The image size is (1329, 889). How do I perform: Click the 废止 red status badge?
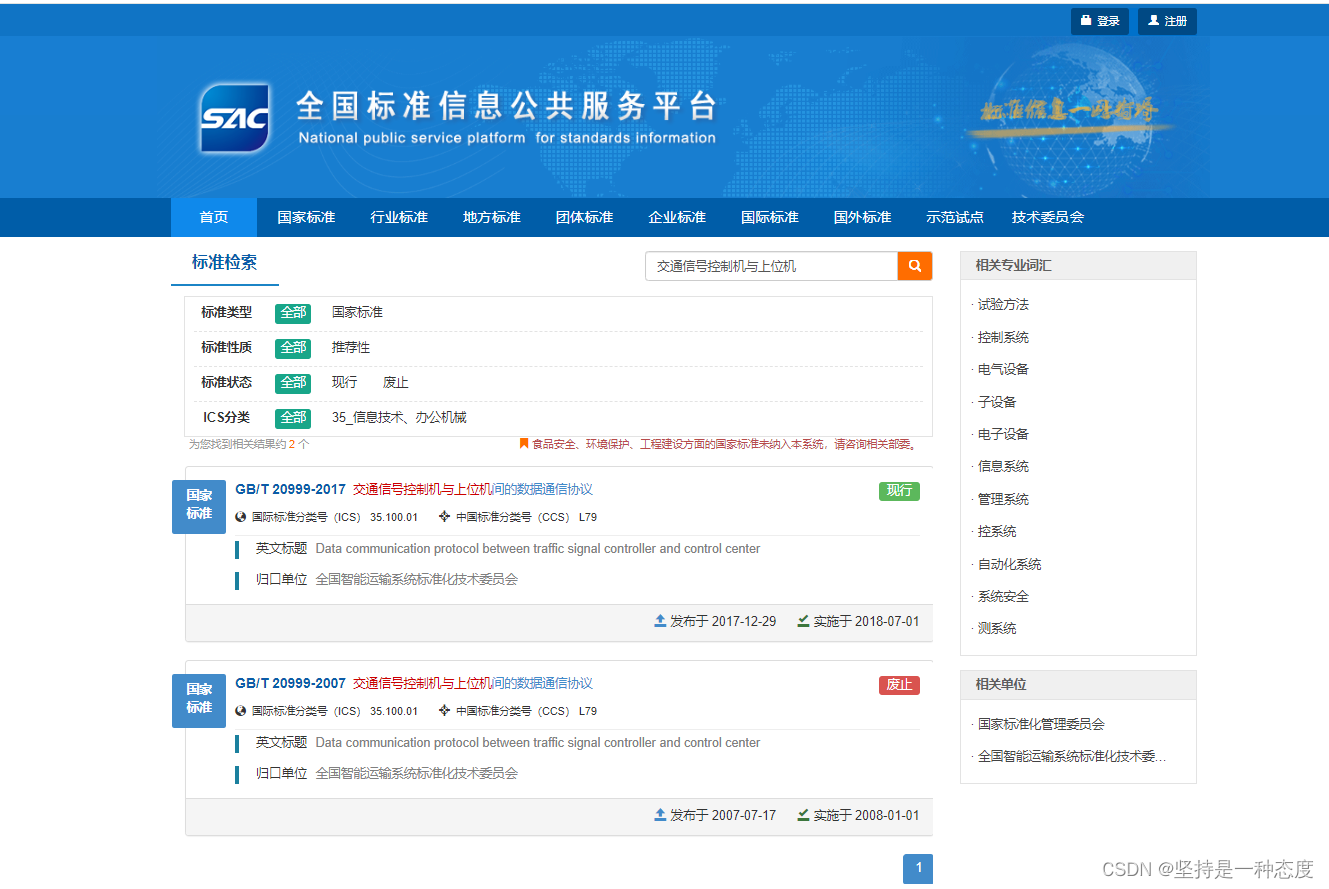click(899, 685)
